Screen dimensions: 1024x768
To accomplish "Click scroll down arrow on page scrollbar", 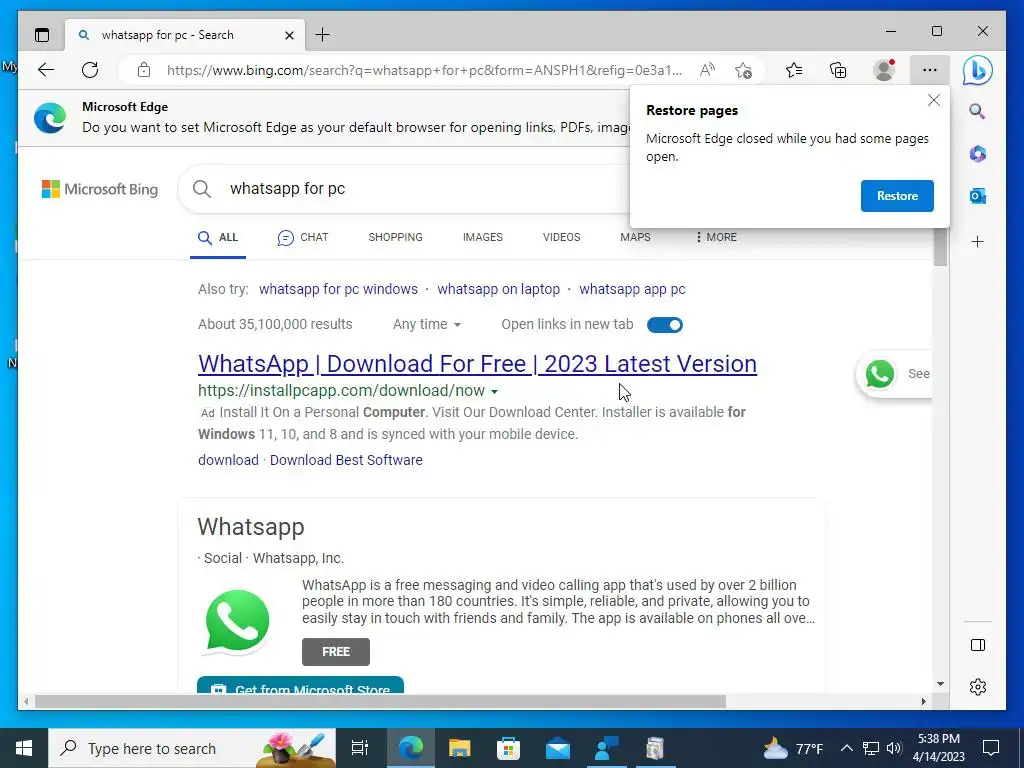I will [x=940, y=684].
